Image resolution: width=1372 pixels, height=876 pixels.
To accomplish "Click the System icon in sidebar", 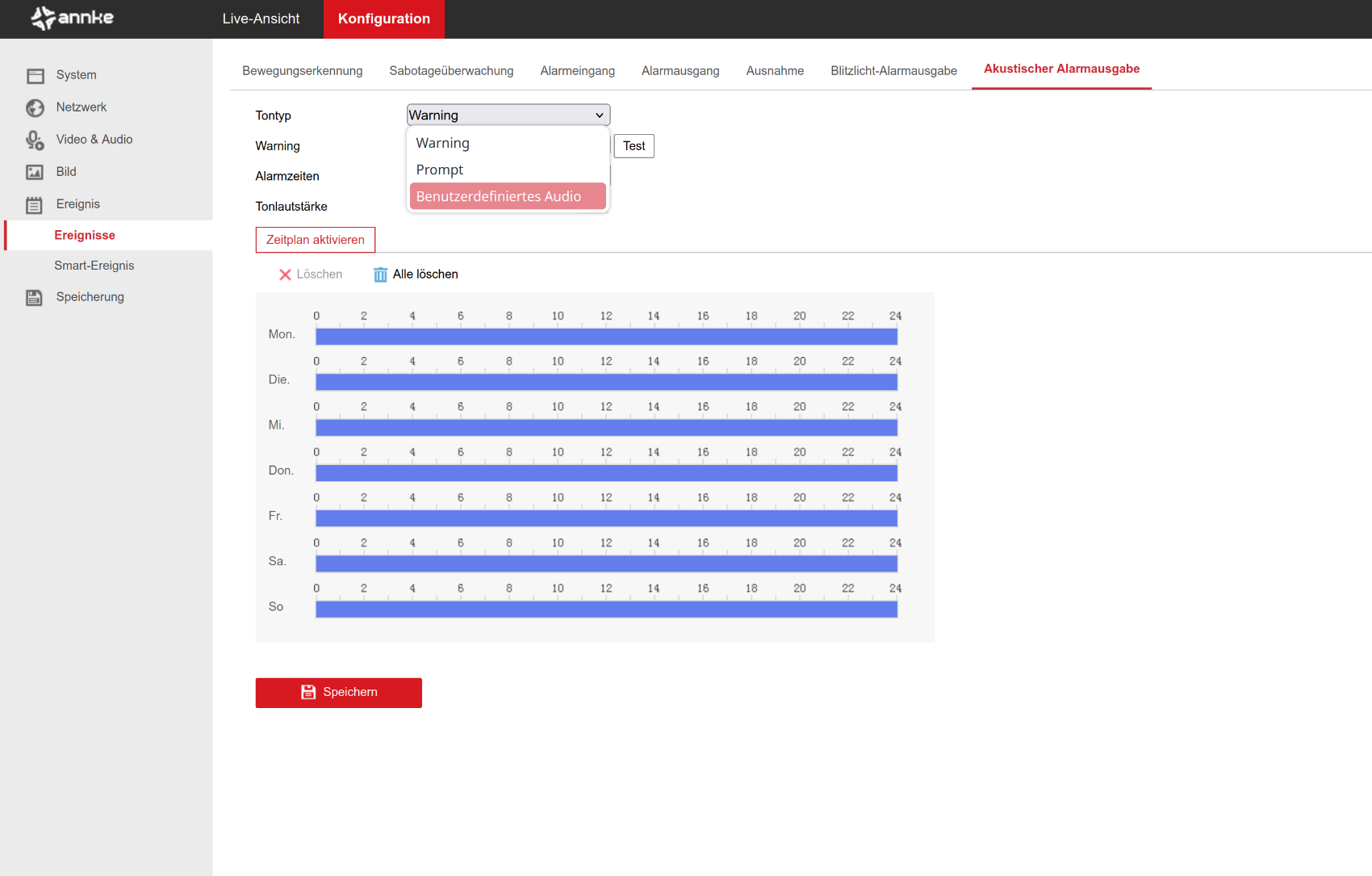I will click(36, 76).
